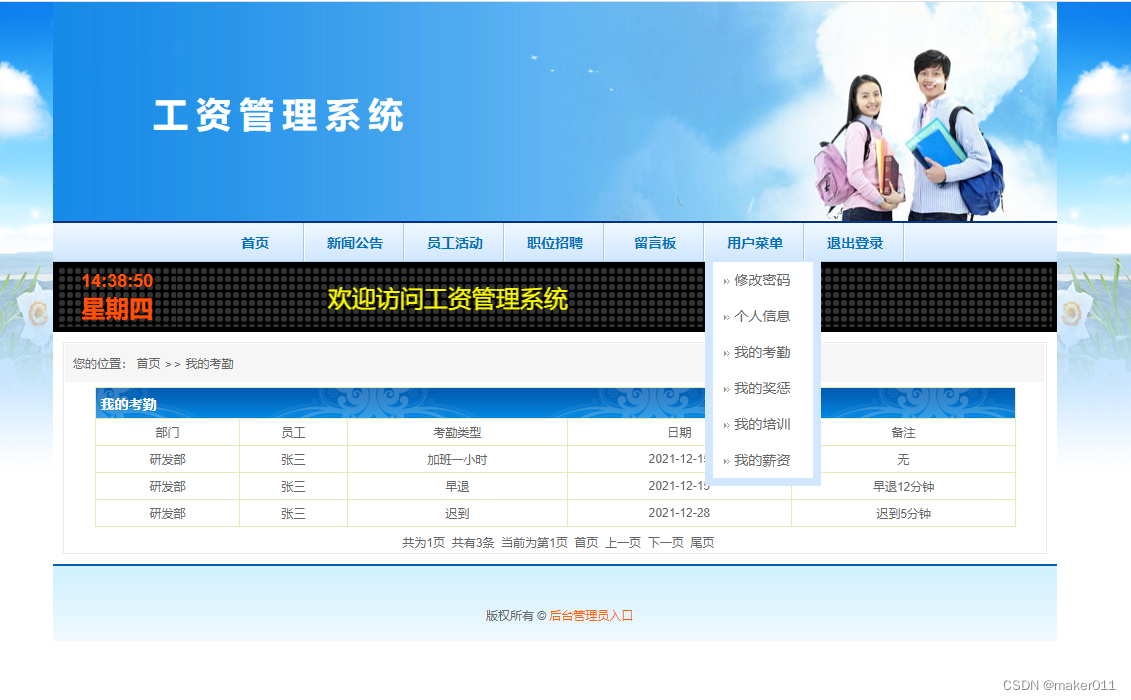Click the 欢迎访问工资管理系统 marquee text
Viewport: 1131px width, 700px height.
pyautogui.click(x=447, y=299)
